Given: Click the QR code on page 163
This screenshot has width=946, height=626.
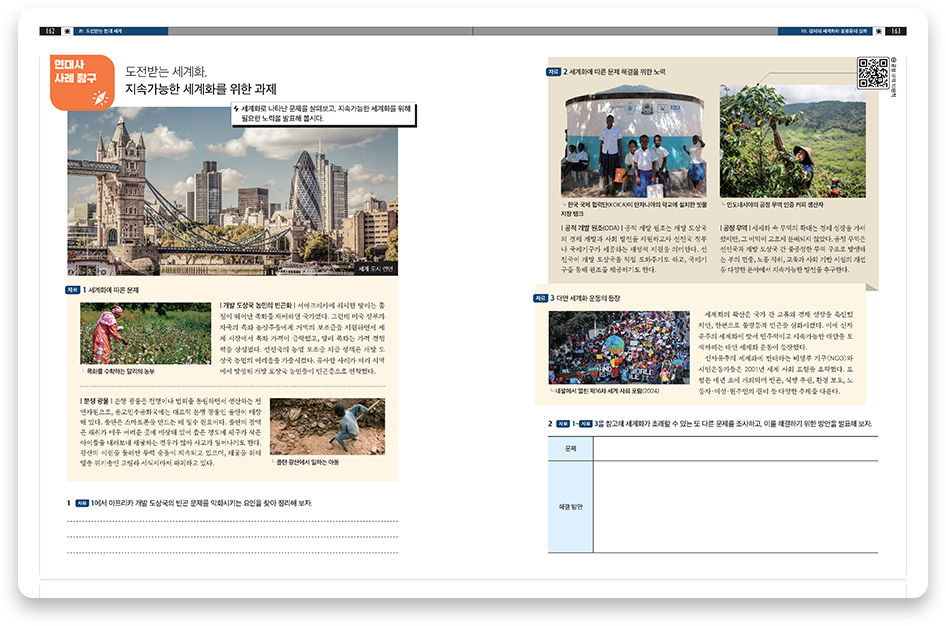Looking at the screenshot, I should [873, 73].
